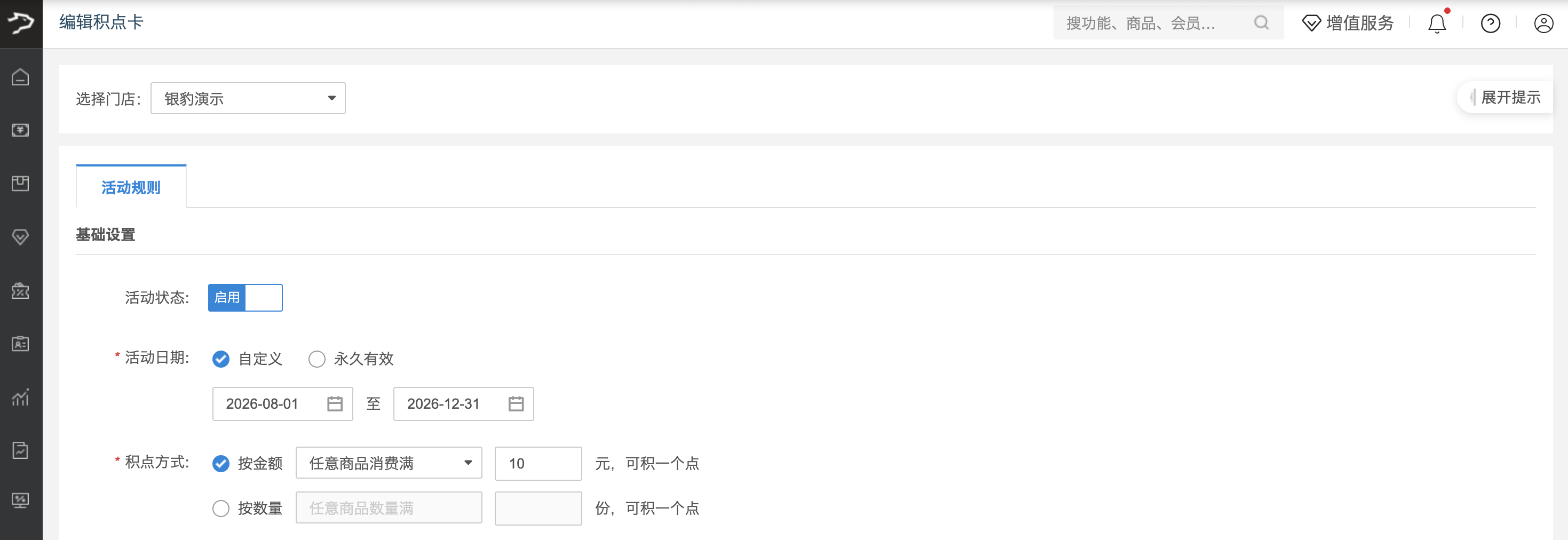Open the coupon percent icon in sidebar

[x=21, y=290]
